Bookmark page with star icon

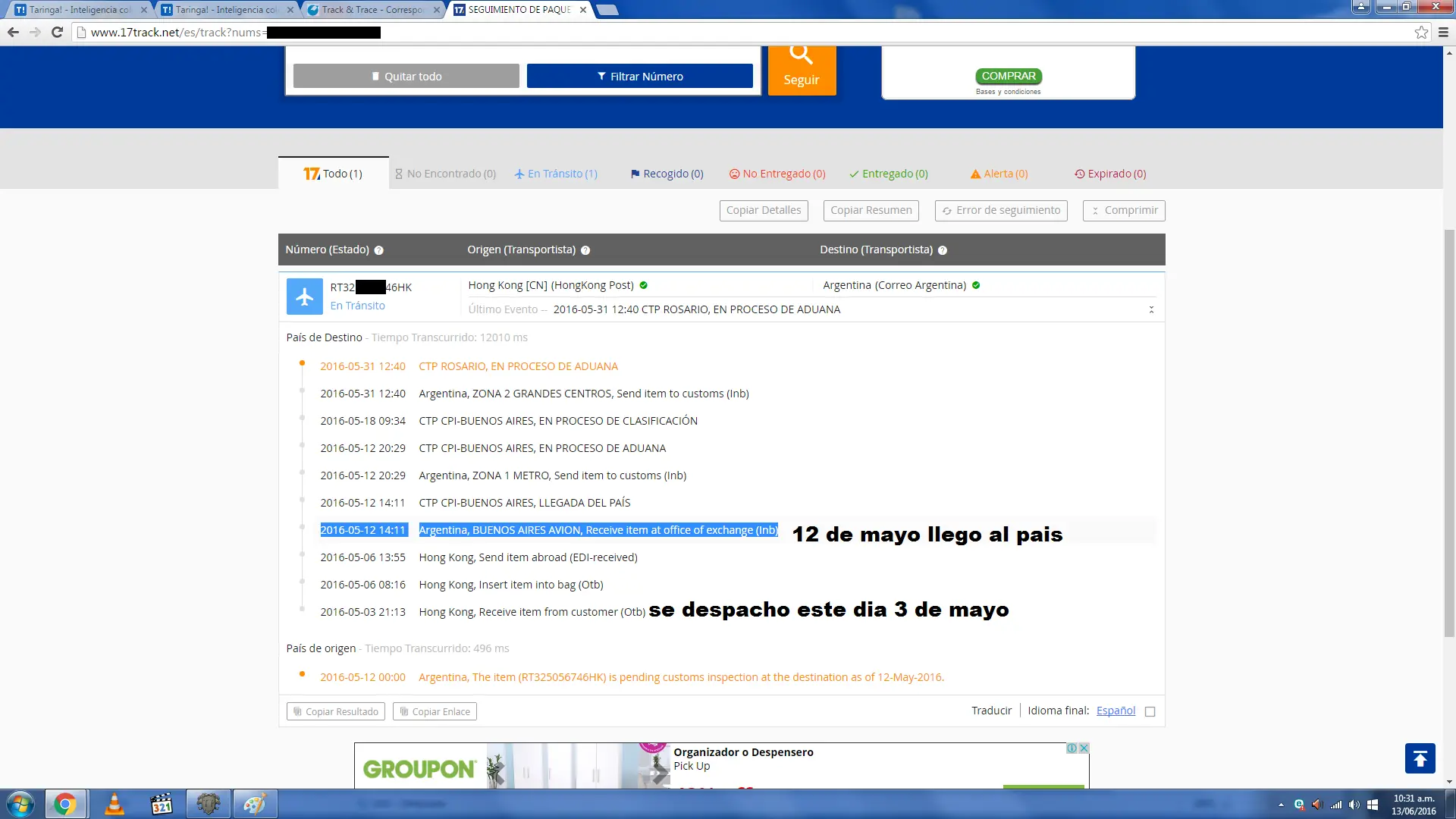coord(1421,33)
